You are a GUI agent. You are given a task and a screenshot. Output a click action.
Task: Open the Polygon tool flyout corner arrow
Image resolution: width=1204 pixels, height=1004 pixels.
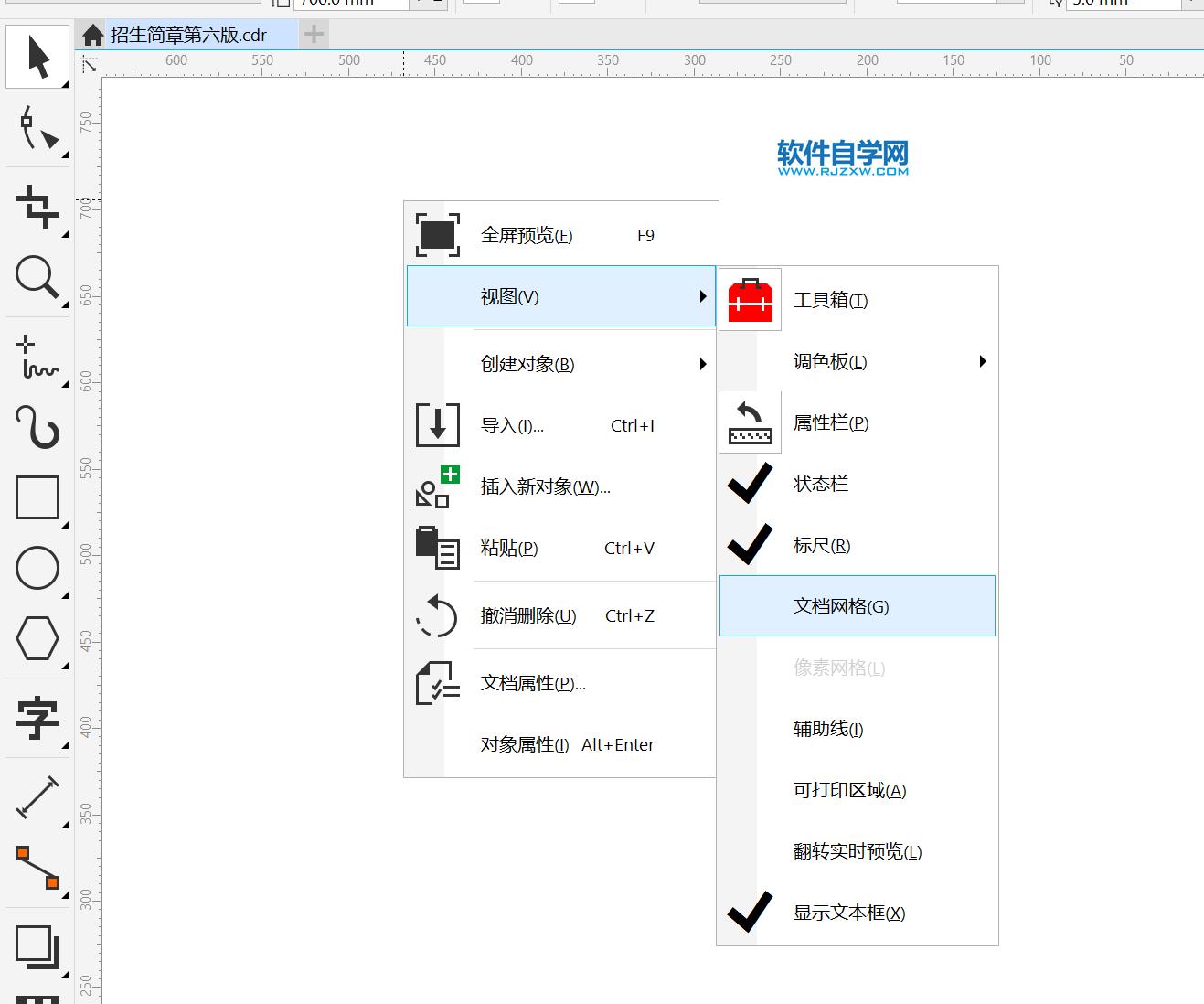pyautogui.click(x=65, y=667)
